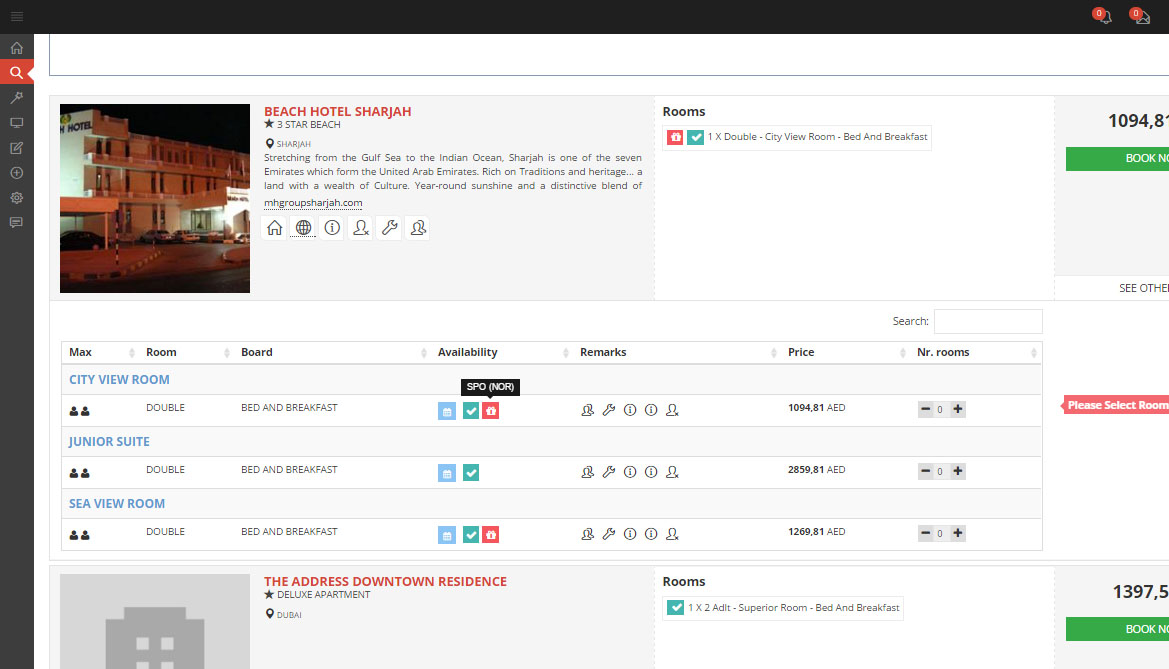
Task: Click the mhgroupsharjah.com website link
Action: click(313, 203)
